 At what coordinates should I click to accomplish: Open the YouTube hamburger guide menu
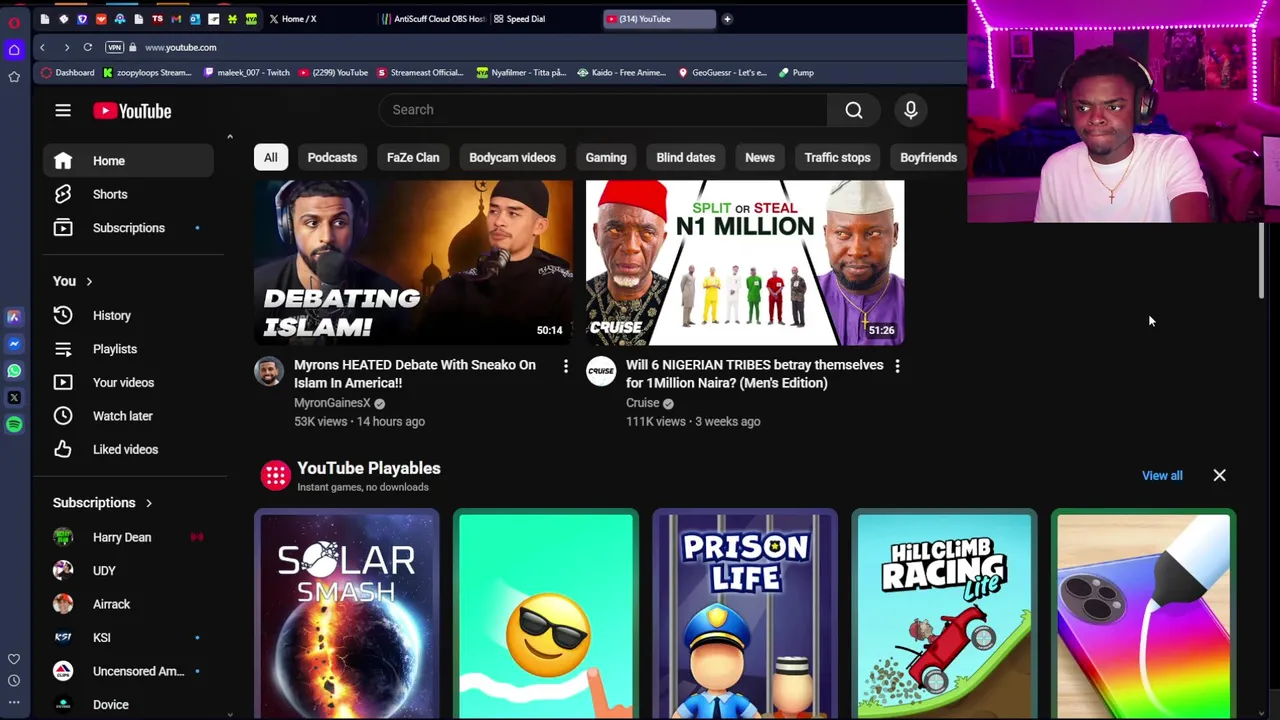click(63, 111)
